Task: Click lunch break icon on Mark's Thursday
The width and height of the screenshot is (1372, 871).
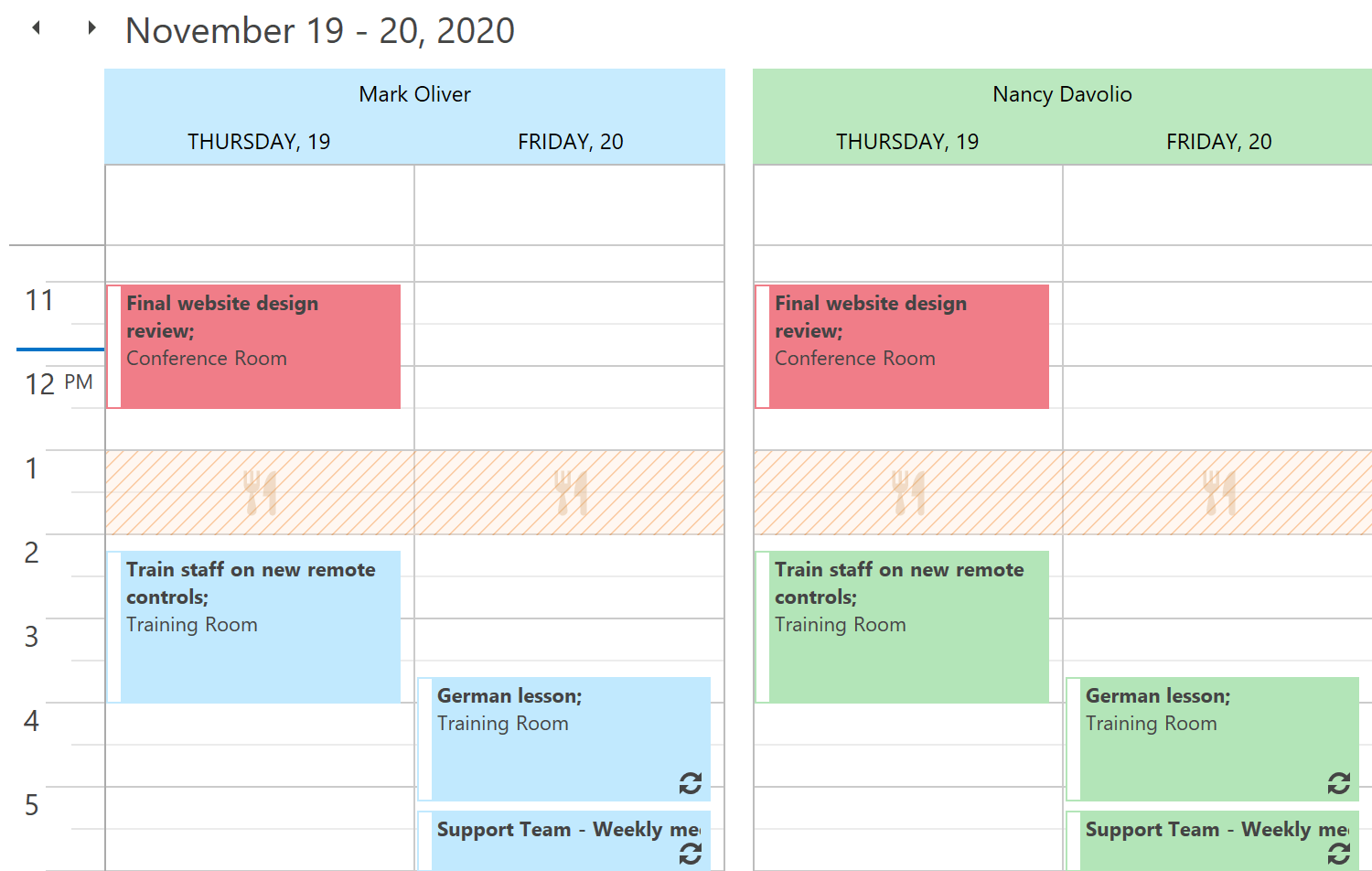Action: click(260, 492)
